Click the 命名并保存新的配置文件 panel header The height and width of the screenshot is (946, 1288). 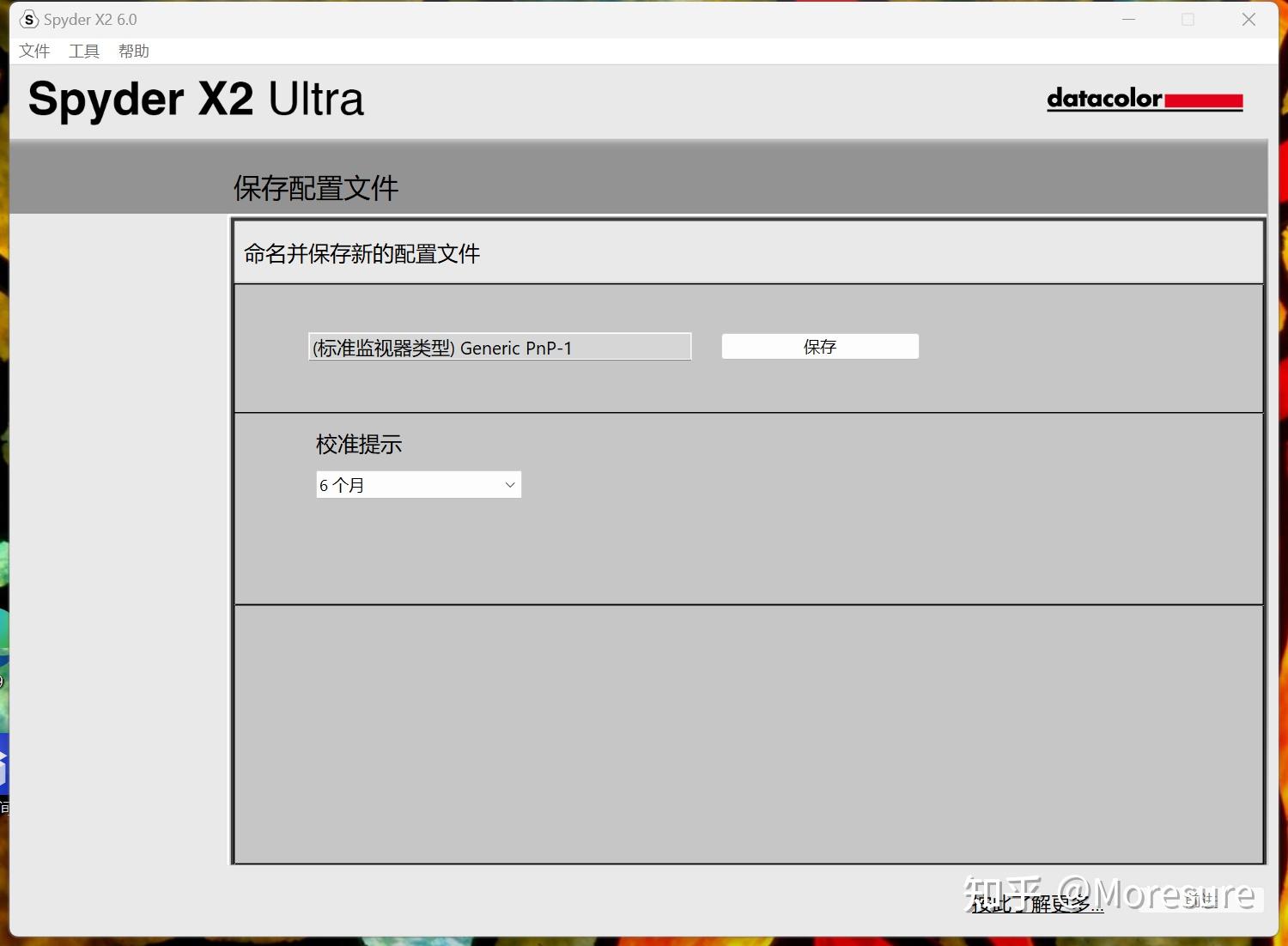coord(361,253)
